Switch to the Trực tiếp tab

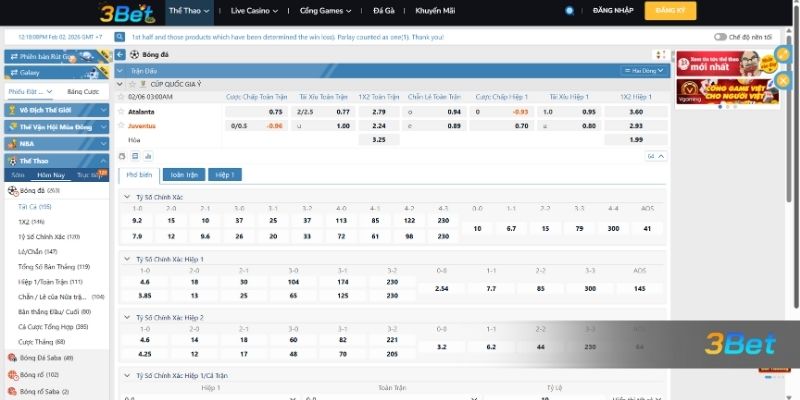tap(89, 175)
